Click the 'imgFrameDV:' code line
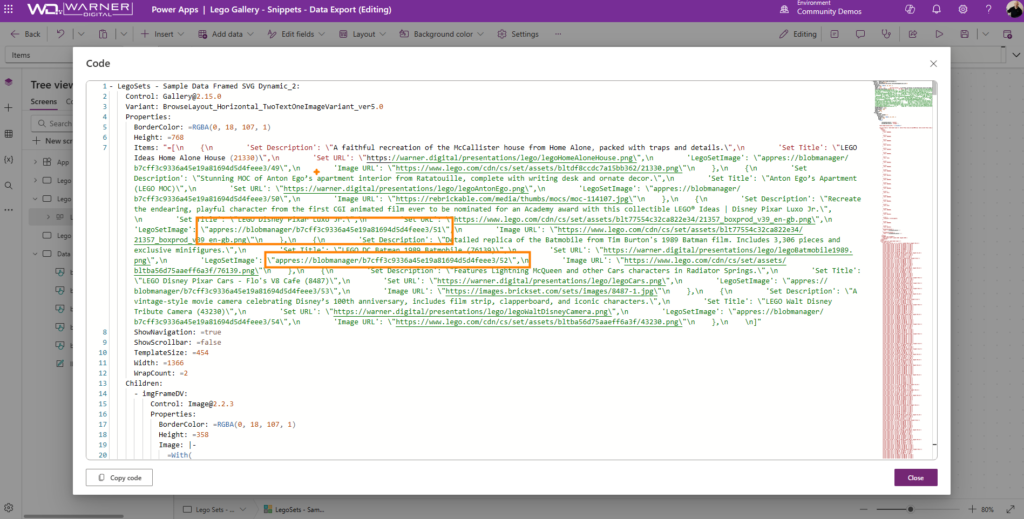The width and height of the screenshot is (1024, 519). click(165, 394)
